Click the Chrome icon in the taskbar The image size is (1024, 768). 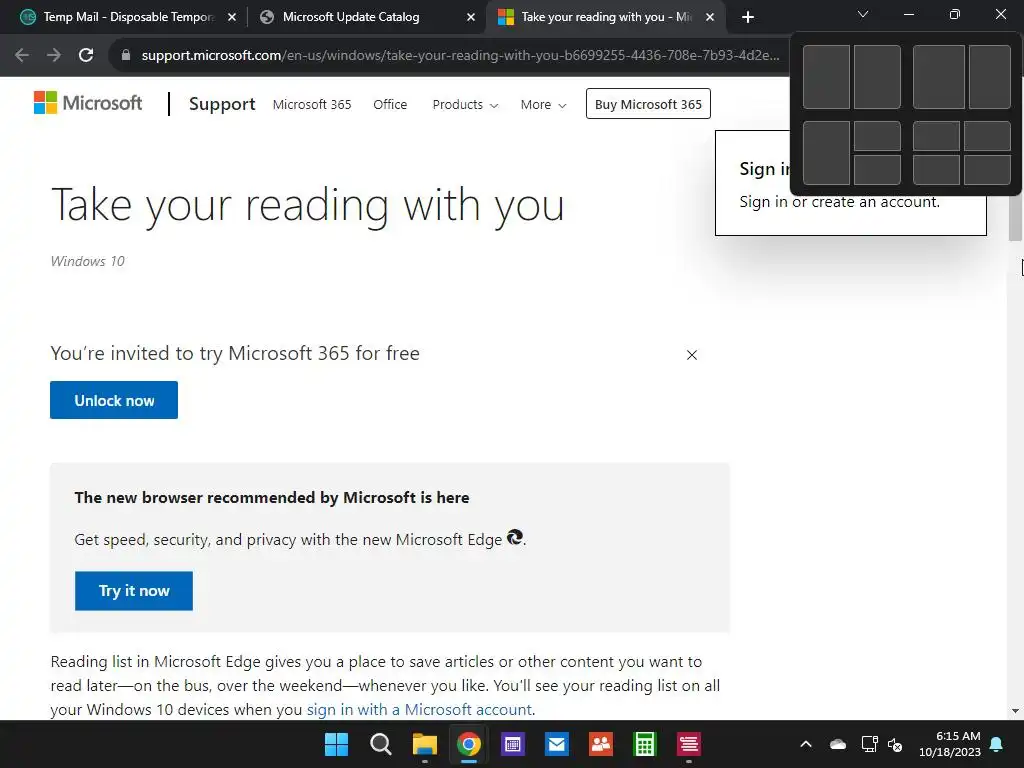click(469, 744)
